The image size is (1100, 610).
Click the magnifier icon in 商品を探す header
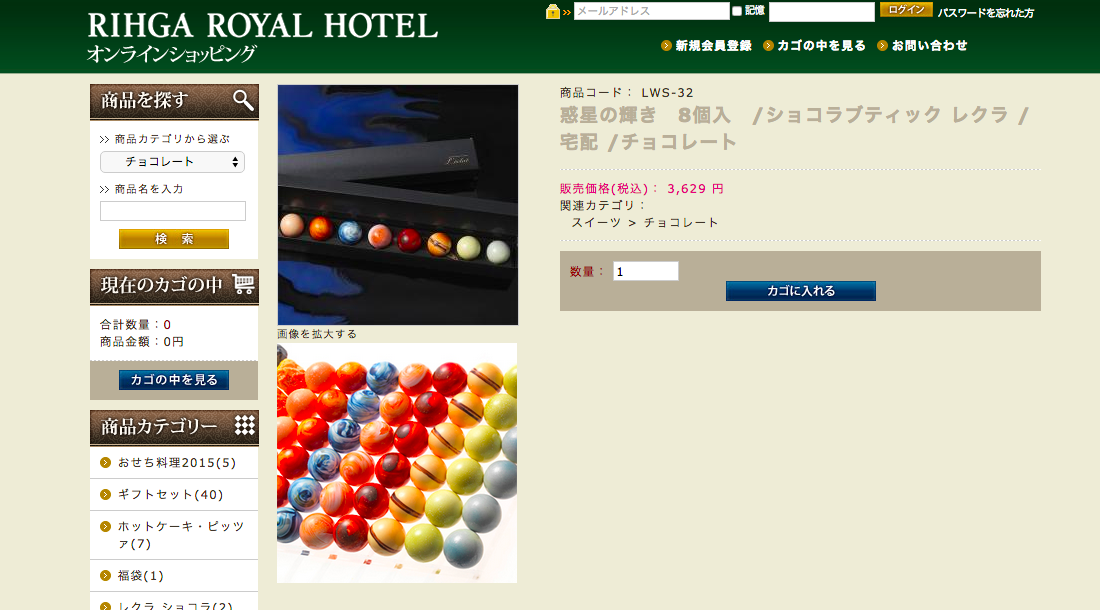click(243, 100)
